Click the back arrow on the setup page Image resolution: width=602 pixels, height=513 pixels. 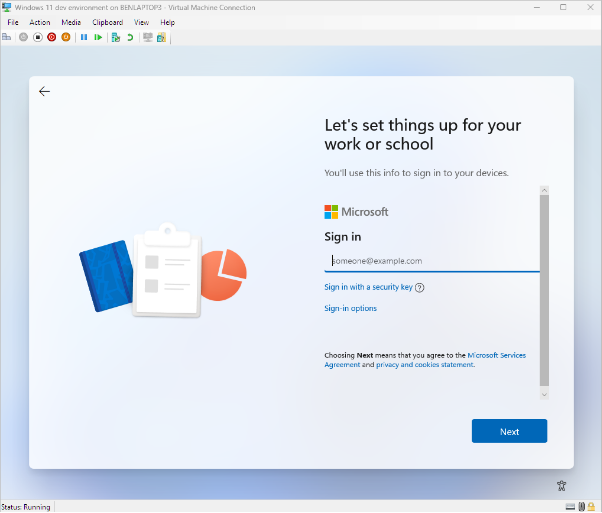coord(44,91)
